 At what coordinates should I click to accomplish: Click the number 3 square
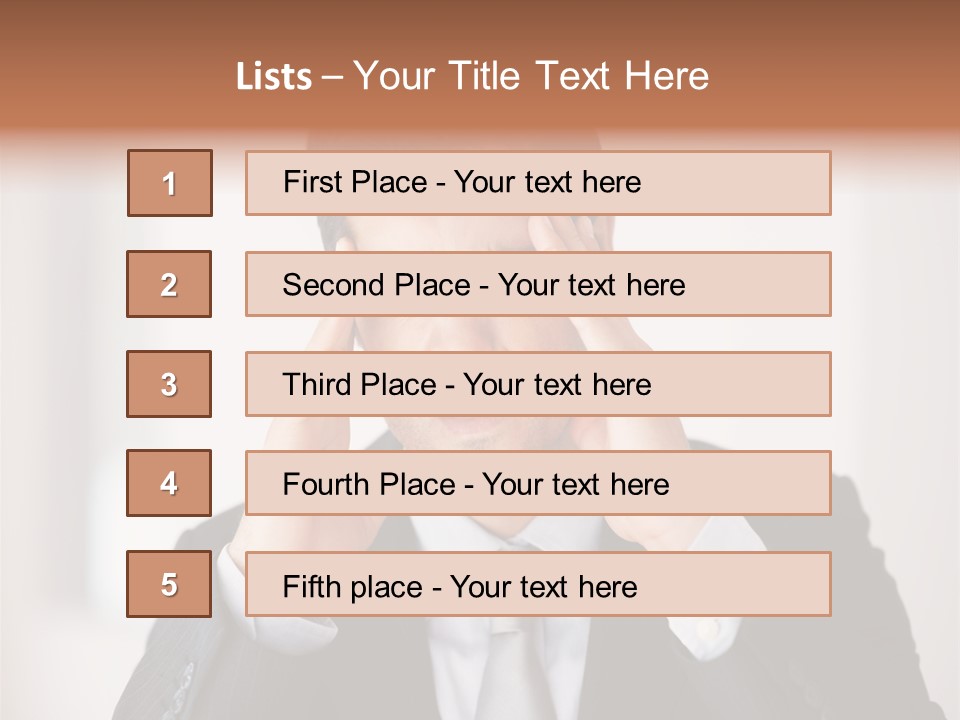(169, 384)
